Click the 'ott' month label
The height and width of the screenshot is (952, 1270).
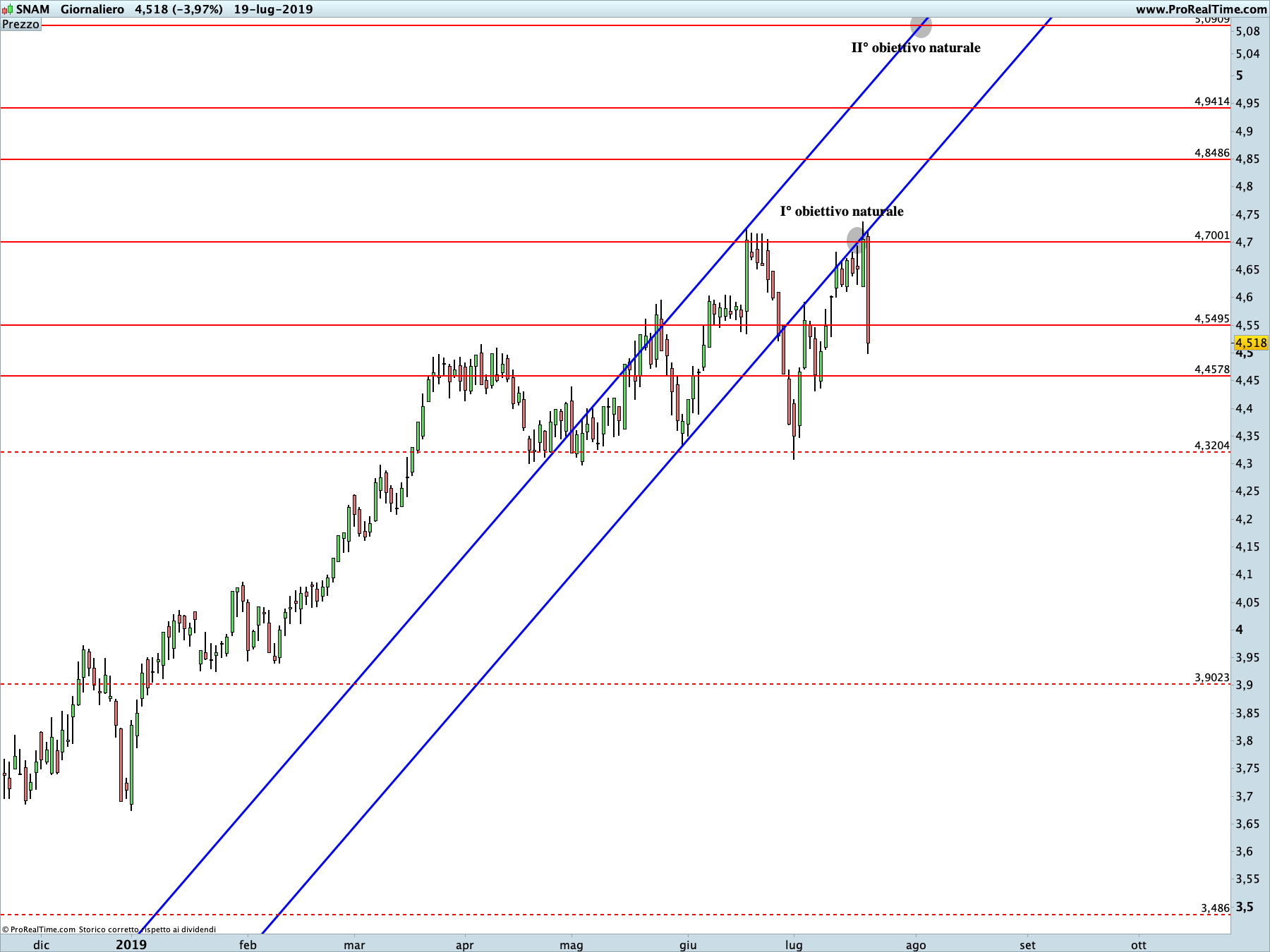pyautogui.click(x=1139, y=944)
